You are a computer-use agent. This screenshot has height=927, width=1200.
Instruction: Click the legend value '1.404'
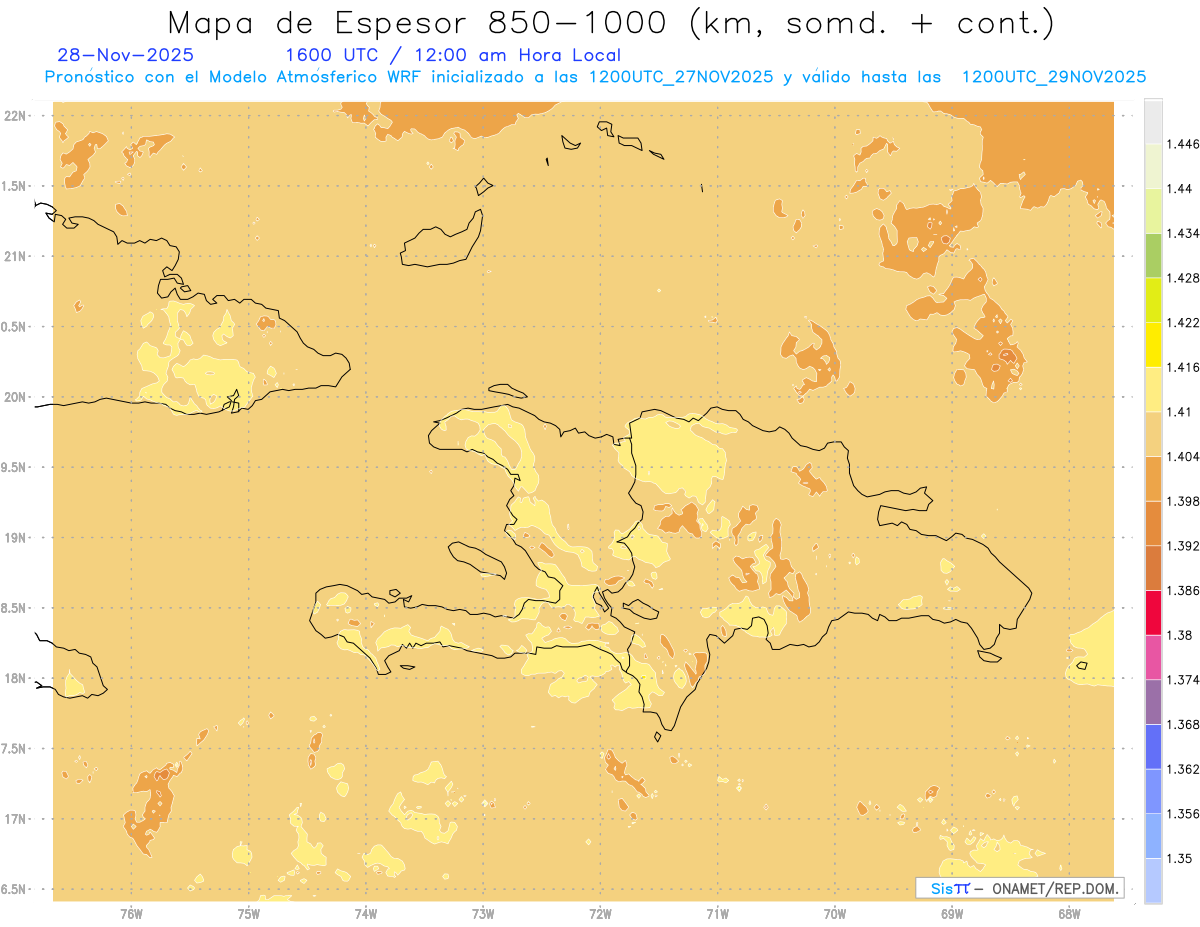[x=1183, y=456]
